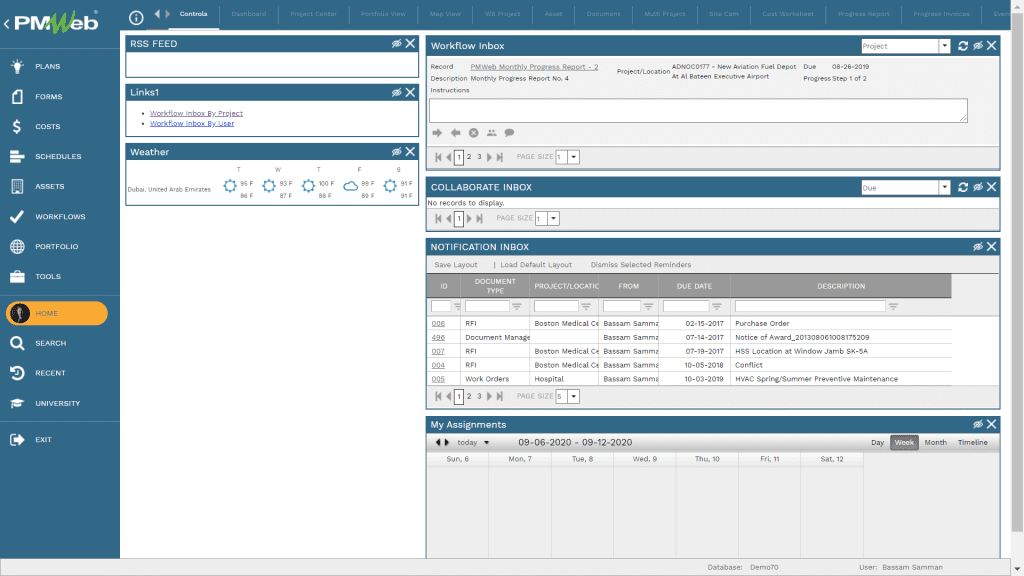1024x576 pixels.
Task: Open the Forms module
Action: click(x=47, y=97)
